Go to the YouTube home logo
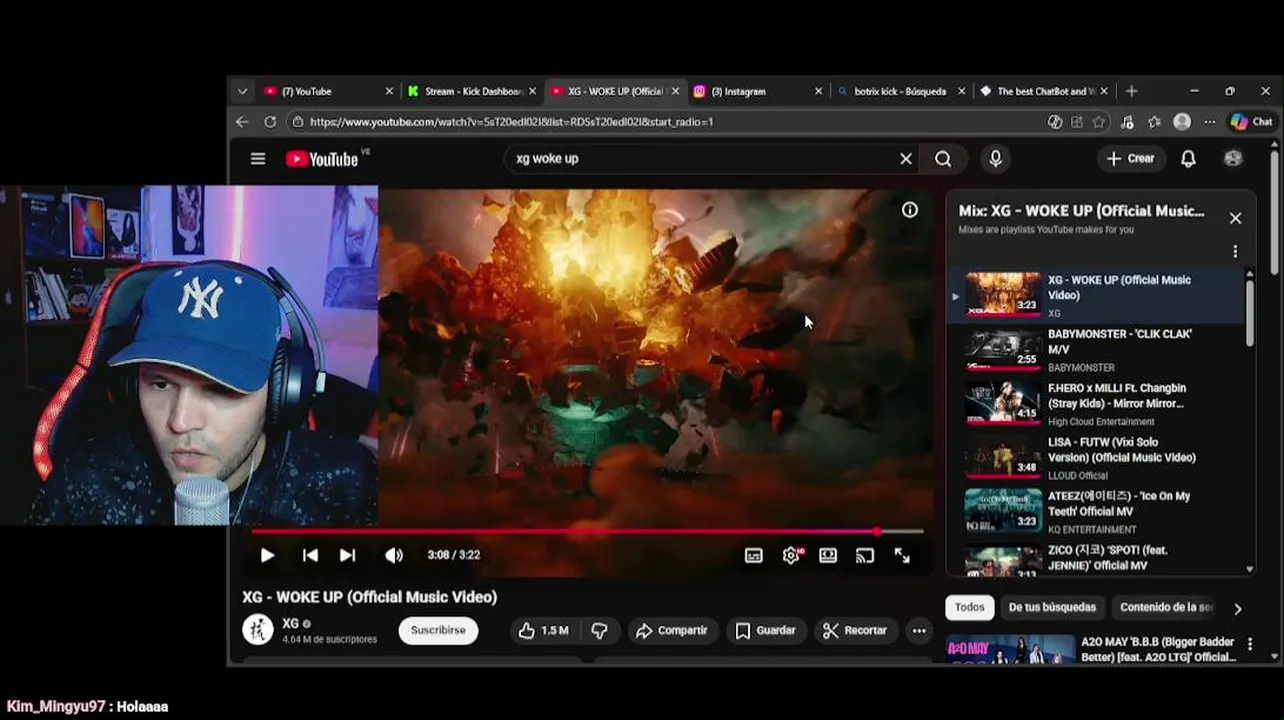1284x720 pixels. (322, 159)
